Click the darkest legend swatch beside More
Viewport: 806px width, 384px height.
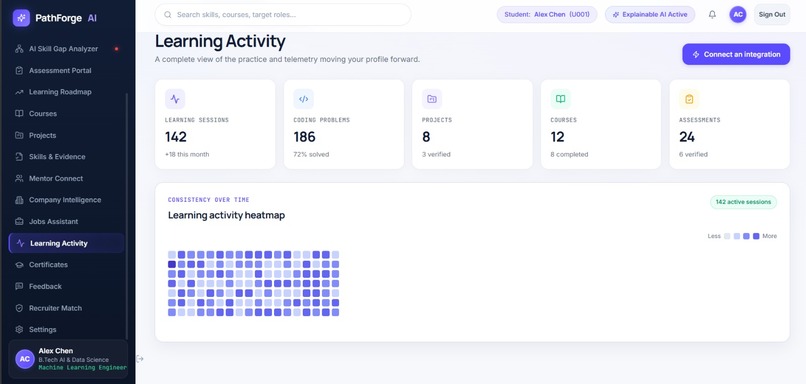(x=756, y=236)
